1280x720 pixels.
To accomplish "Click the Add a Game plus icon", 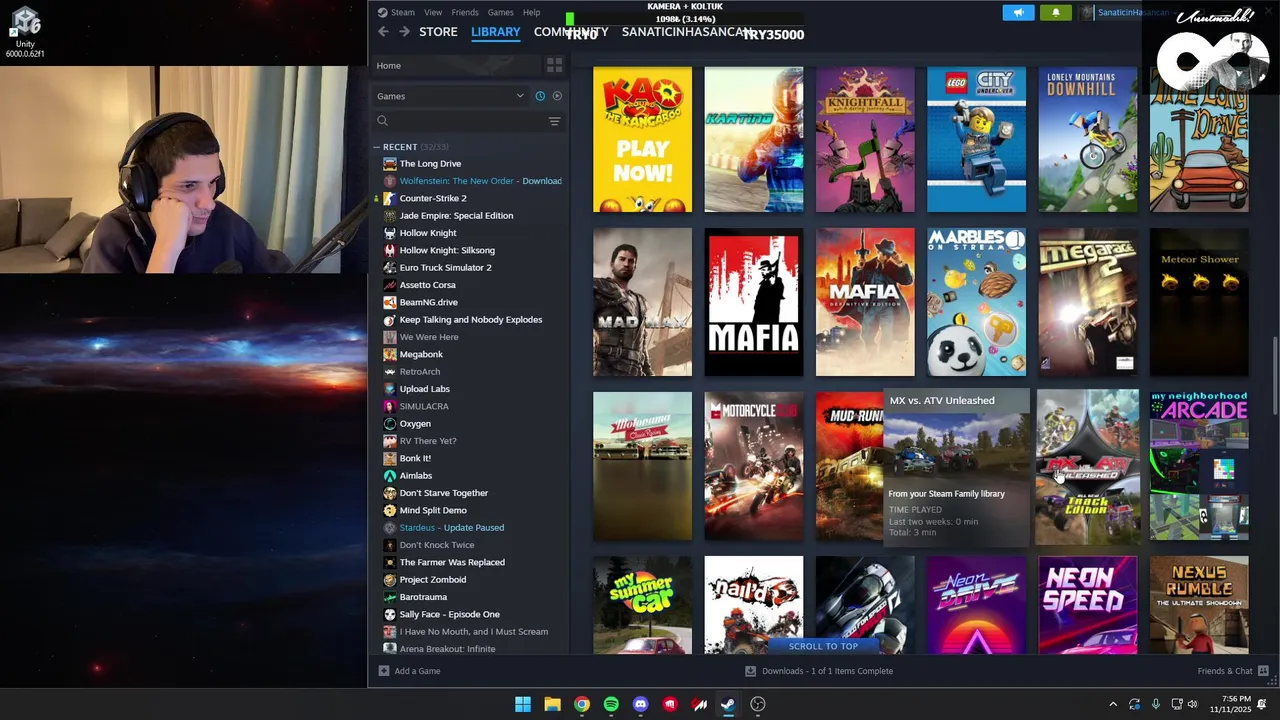I will click(x=384, y=671).
